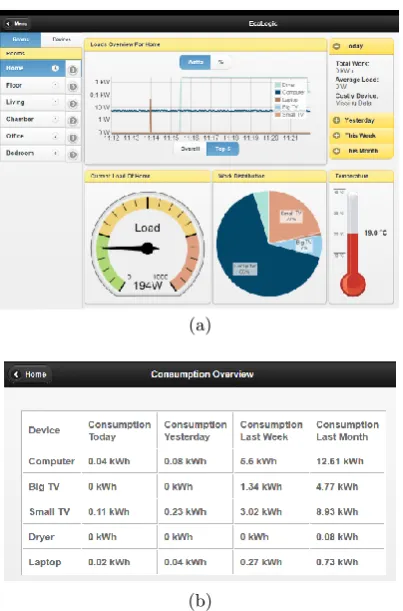Click Laptop's 0.73 kWh last month value
The image size is (403, 611).
(x=337, y=562)
